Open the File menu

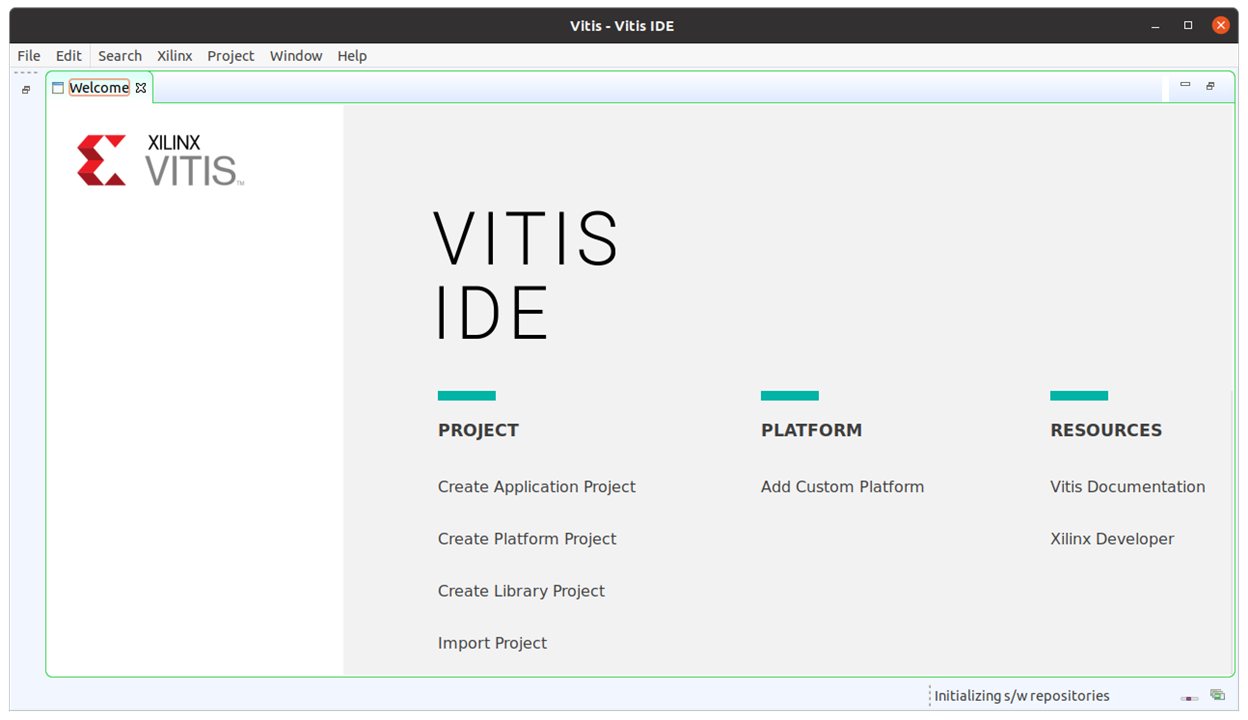click(29, 56)
